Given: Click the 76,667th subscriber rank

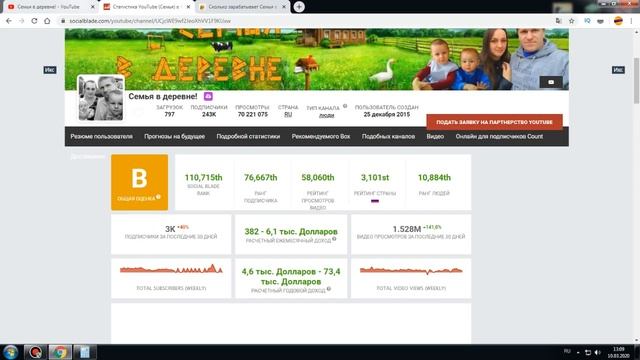Looking at the screenshot, I should 260,178.
